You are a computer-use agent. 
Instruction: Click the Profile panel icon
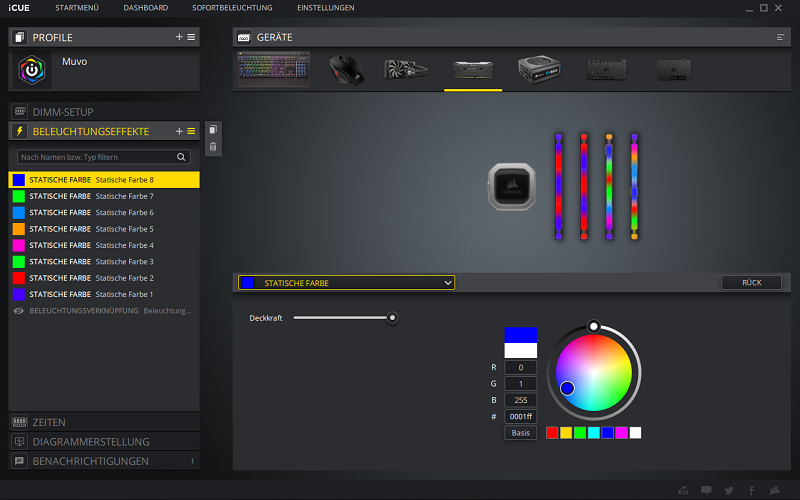click(x=19, y=37)
